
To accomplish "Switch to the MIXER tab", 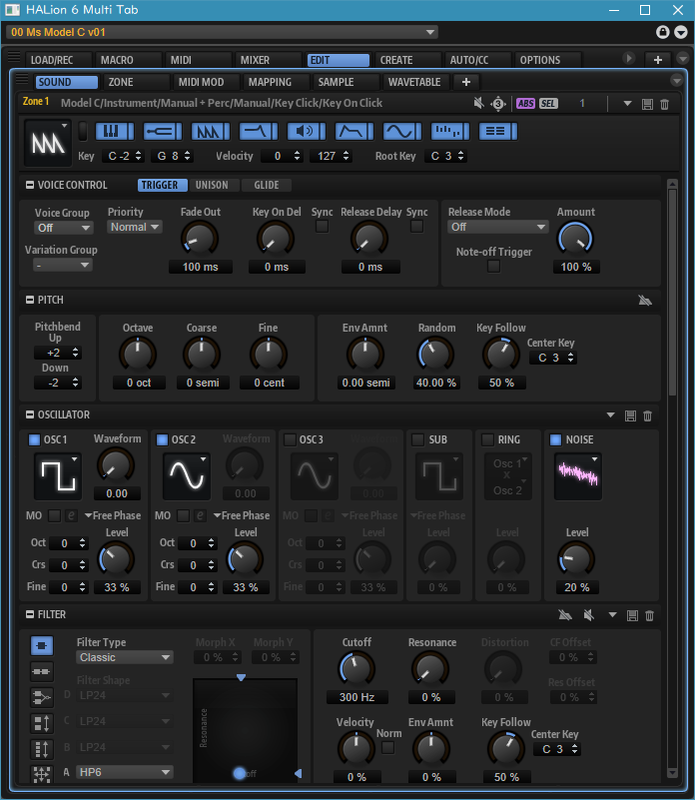I will click(267, 60).
